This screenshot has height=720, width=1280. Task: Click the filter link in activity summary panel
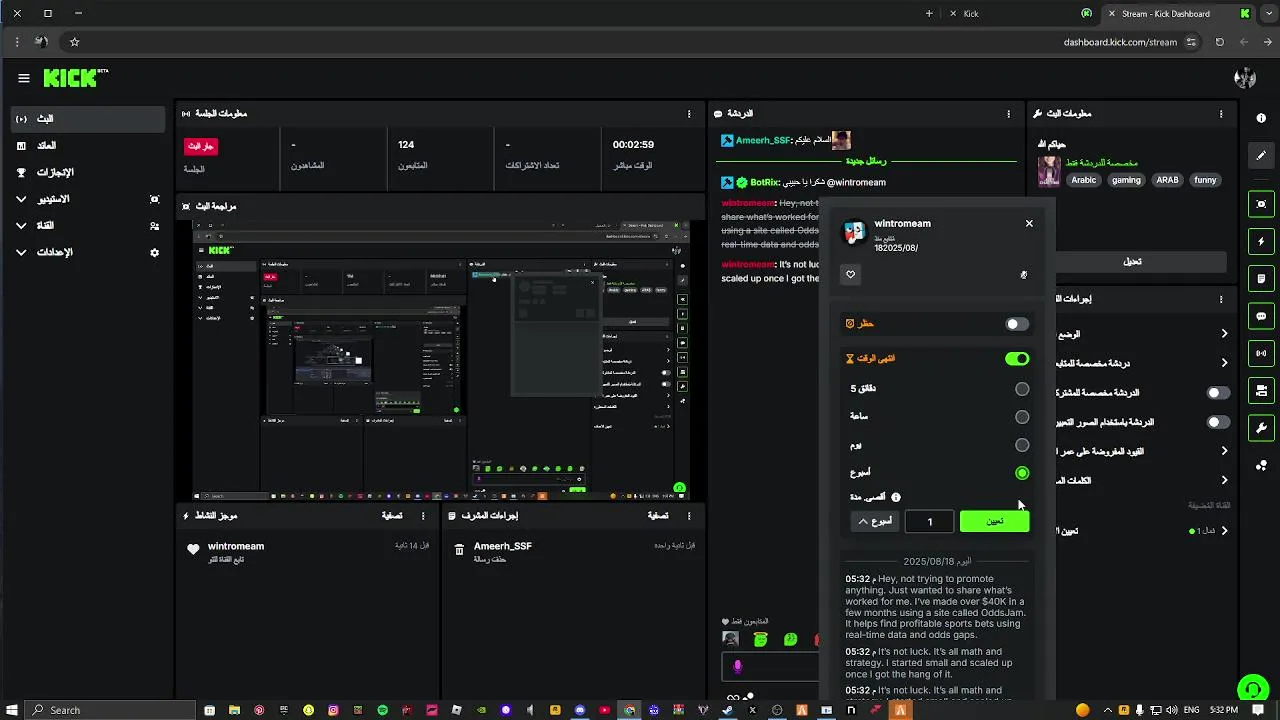click(x=392, y=516)
